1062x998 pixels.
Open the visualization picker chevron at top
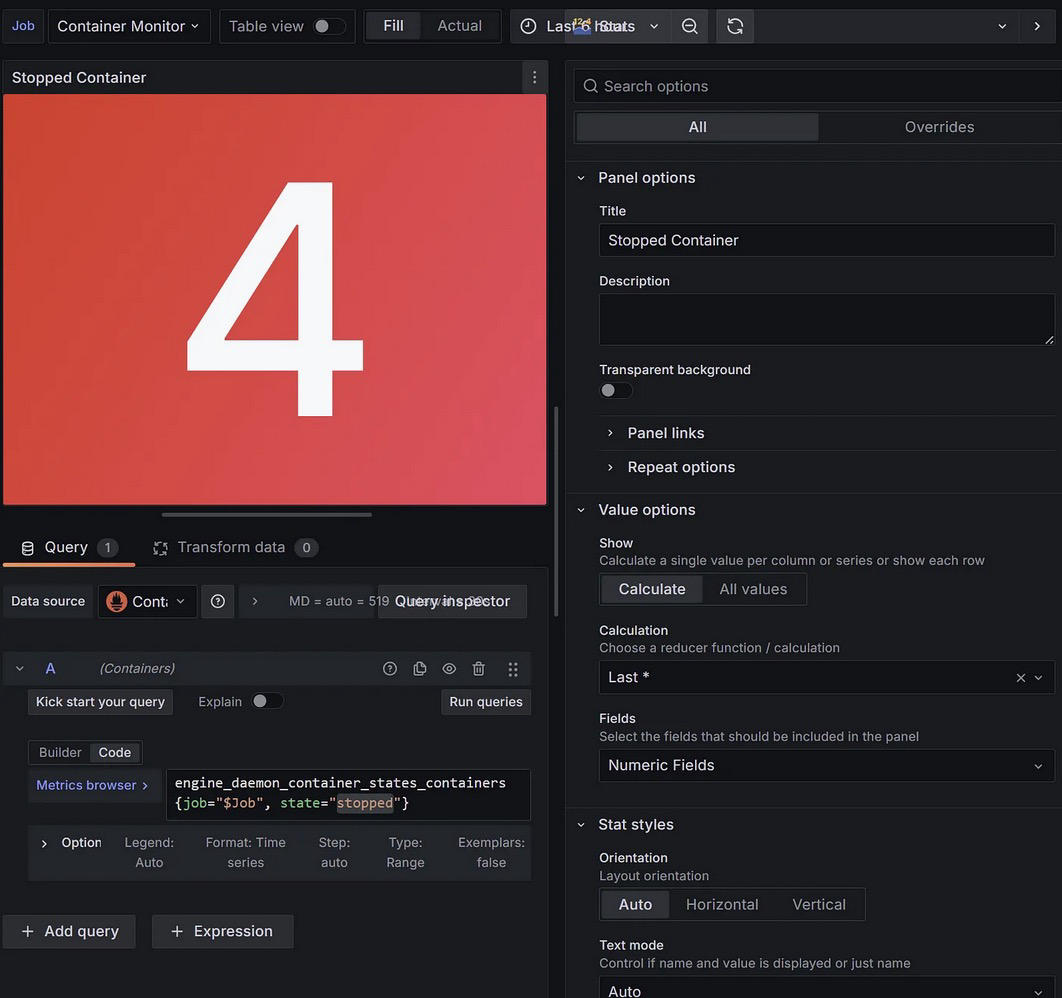pyautogui.click(x=1002, y=26)
